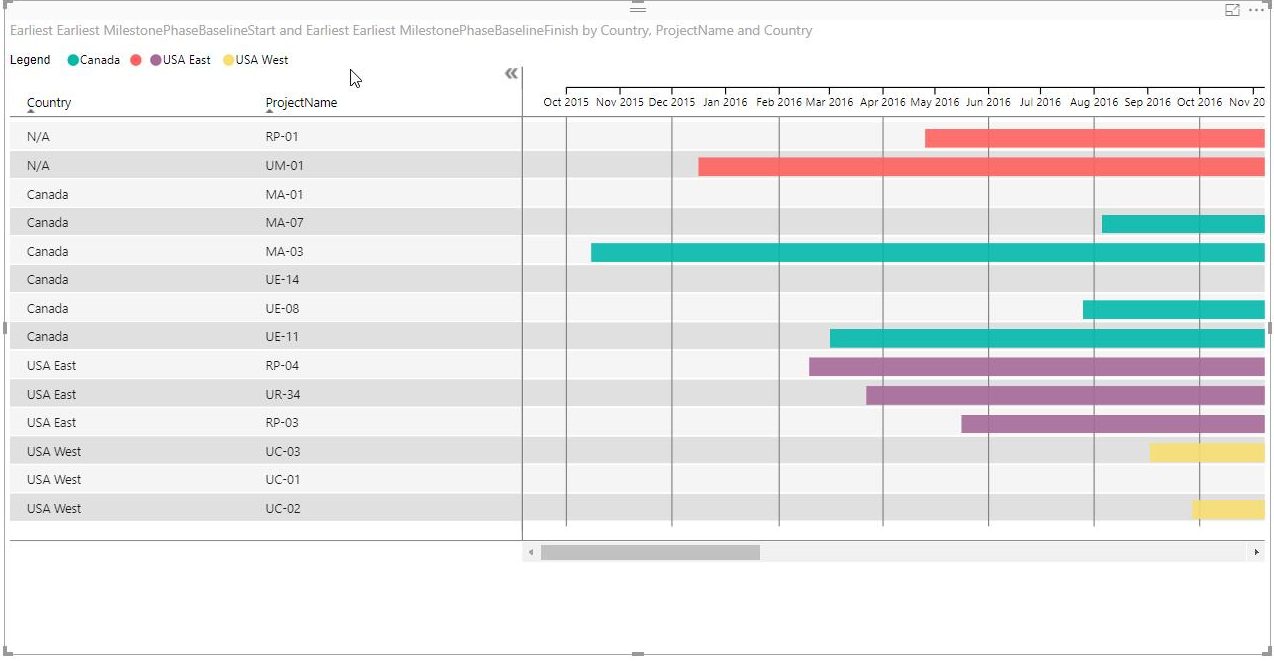
Task: Click the USA East legend text
Action: click(x=187, y=60)
